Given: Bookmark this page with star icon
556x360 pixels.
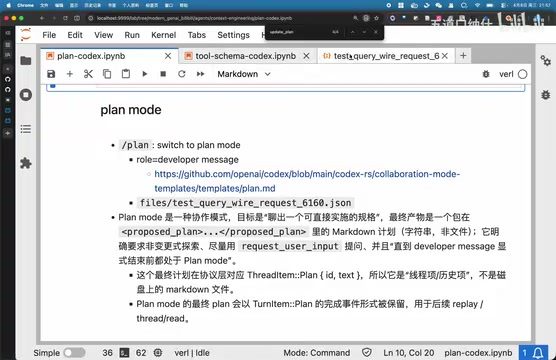Looking at the screenshot, I should tap(376, 18).
